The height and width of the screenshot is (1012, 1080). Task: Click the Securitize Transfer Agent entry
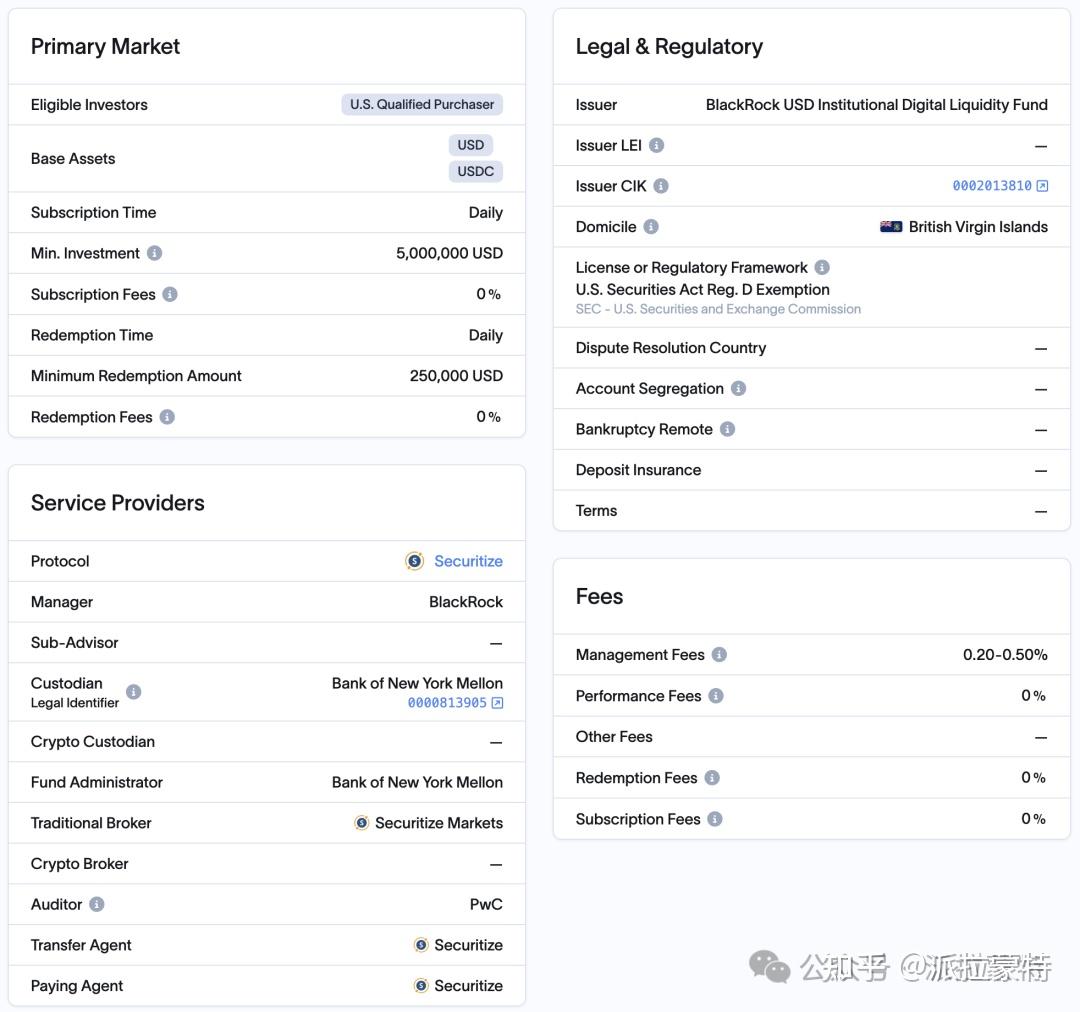pos(467,945)
